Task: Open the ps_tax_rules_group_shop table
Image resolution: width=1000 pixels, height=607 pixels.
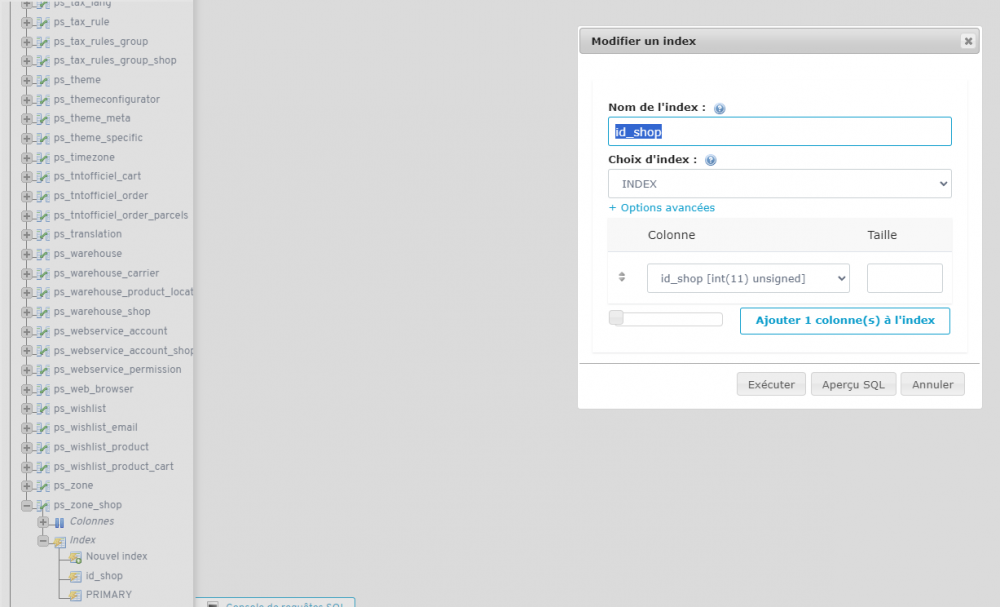Action: click(x=115, y=61)
